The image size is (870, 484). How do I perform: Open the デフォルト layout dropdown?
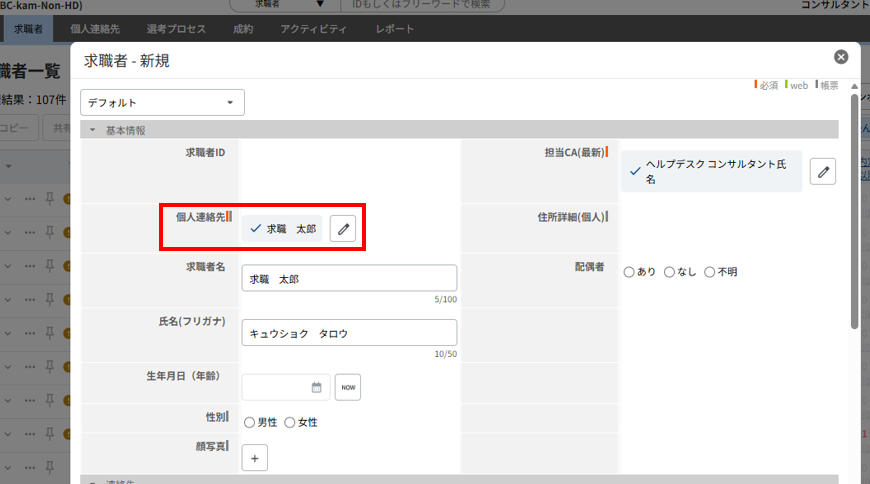tap(162, 102)
